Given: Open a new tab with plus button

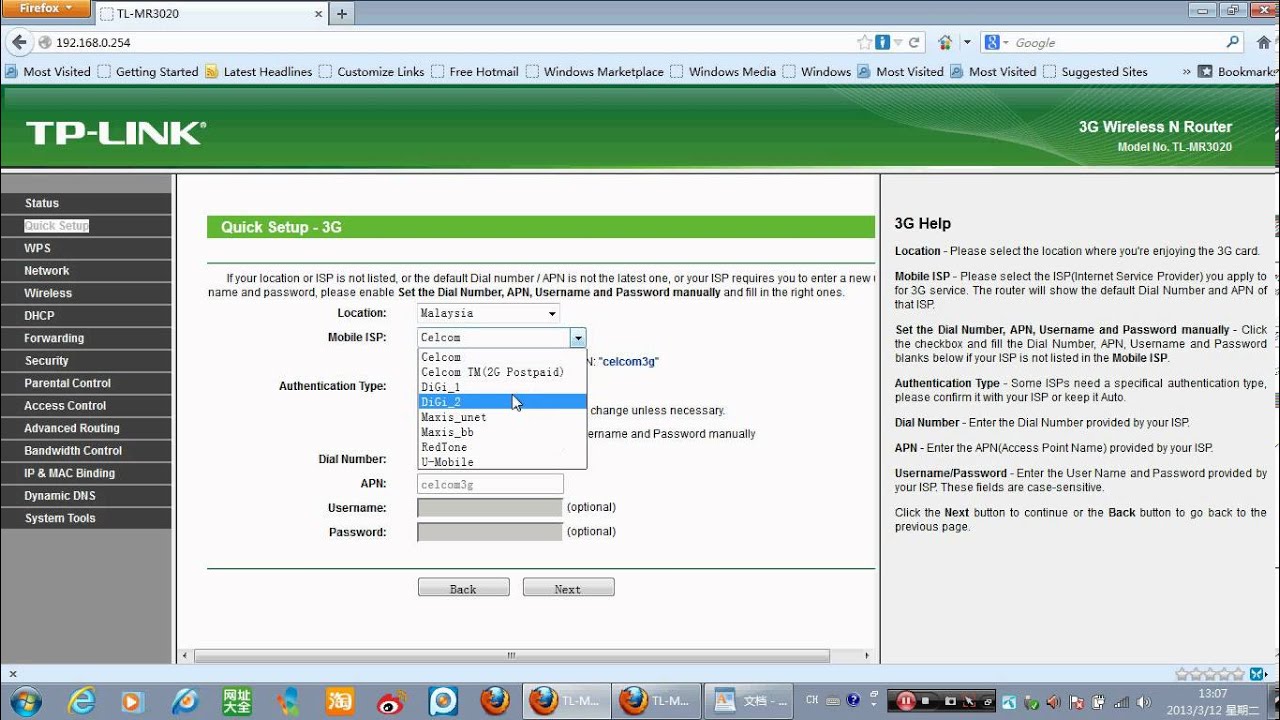Looking at the screenshot, I should coord(342,13).
